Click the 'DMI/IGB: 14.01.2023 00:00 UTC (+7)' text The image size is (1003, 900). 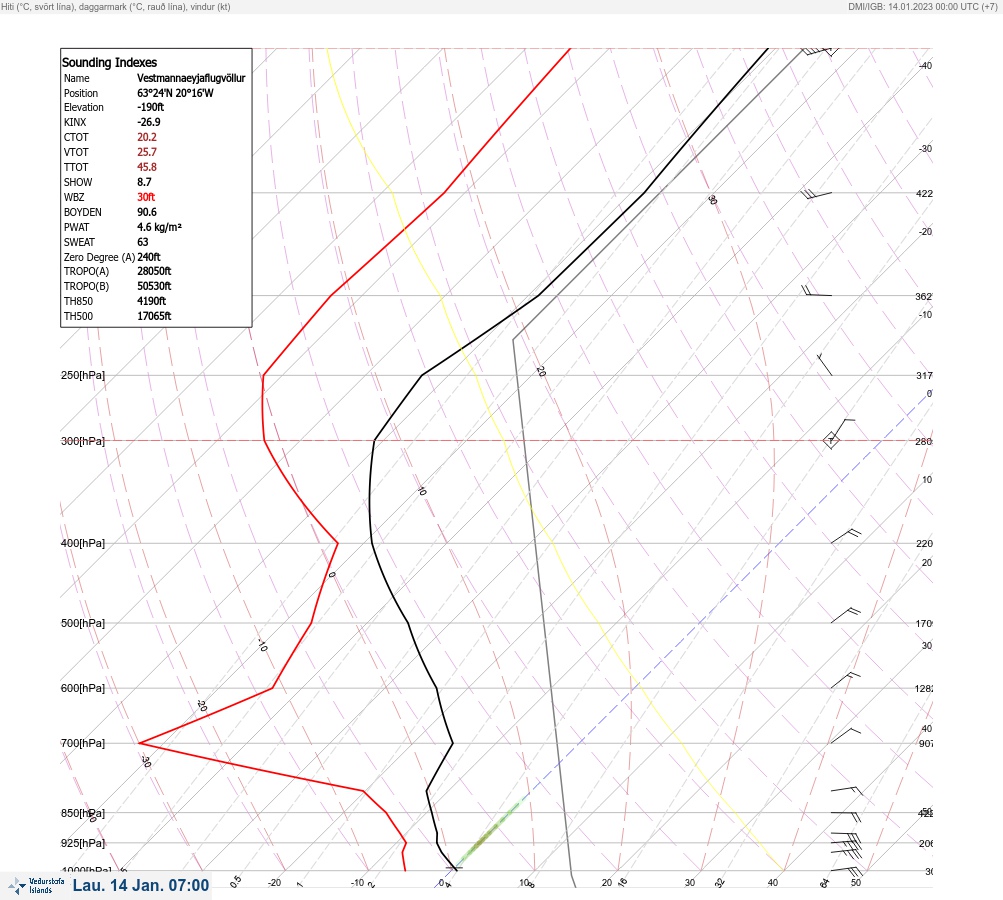coord(923,6)
